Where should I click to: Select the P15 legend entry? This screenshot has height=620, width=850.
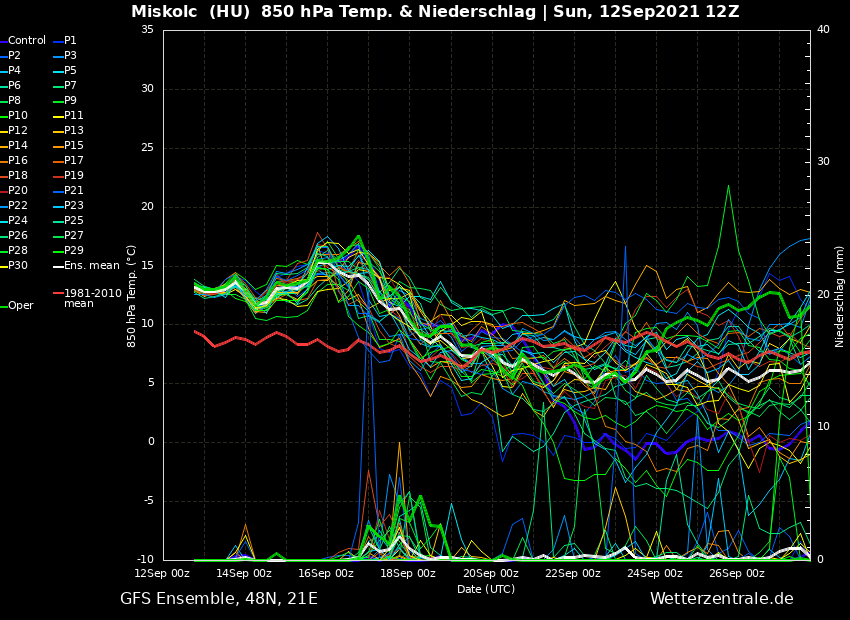point(74,146)
